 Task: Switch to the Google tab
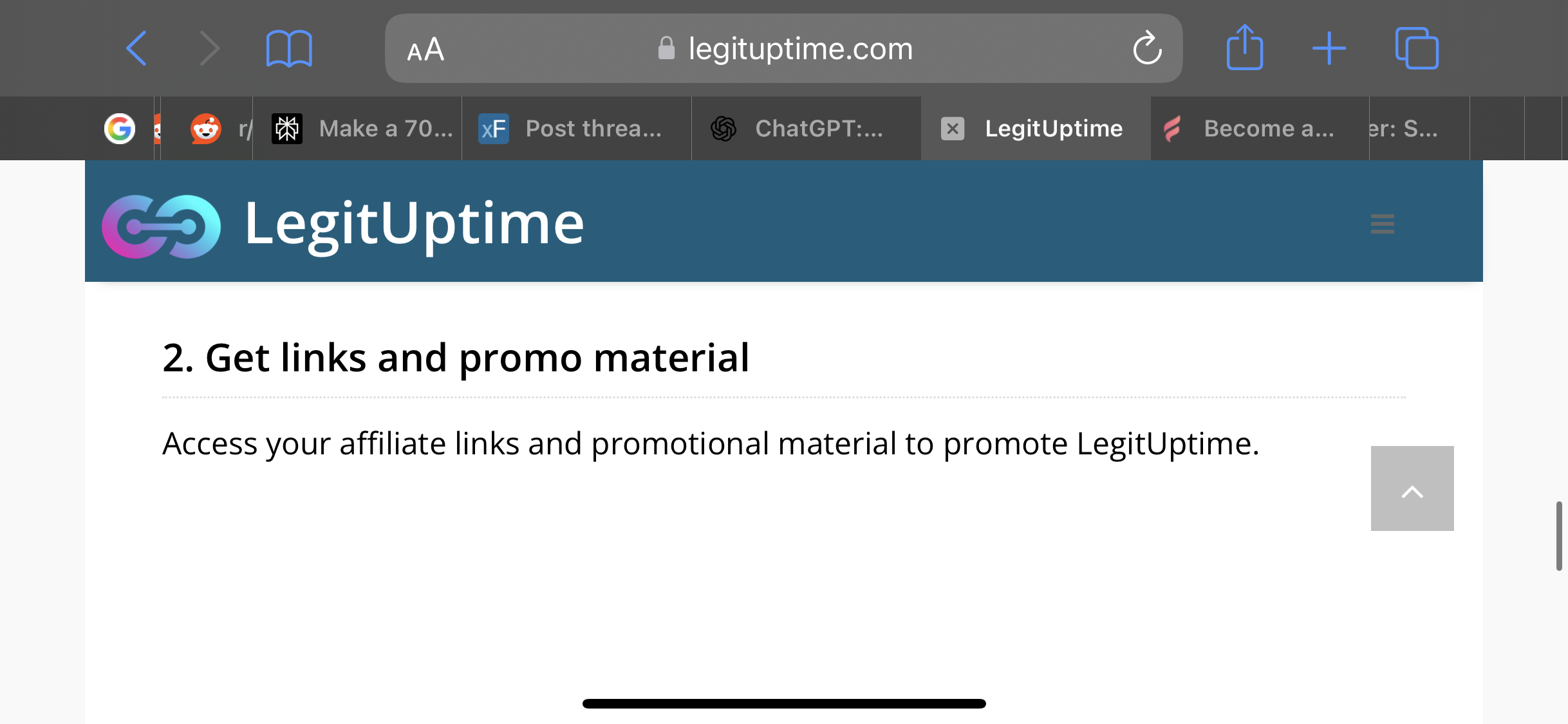coord(120,129)
